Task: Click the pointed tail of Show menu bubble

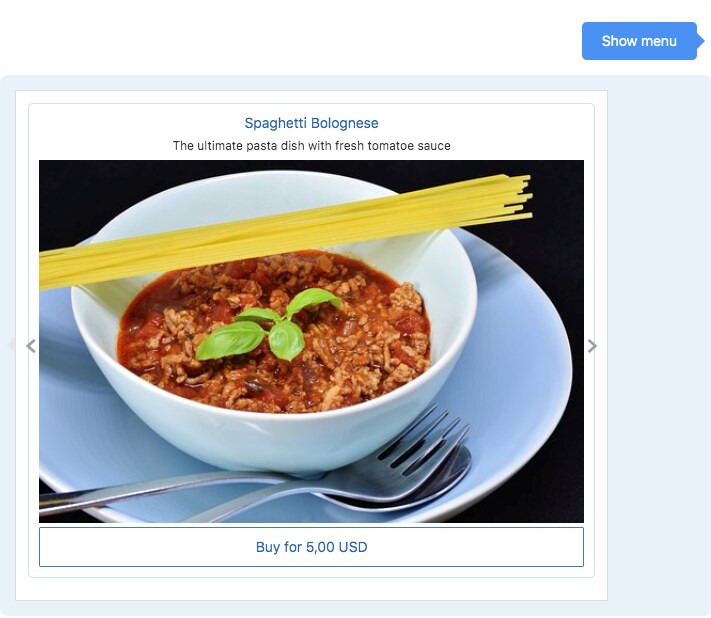Action: tap(701, 41)
